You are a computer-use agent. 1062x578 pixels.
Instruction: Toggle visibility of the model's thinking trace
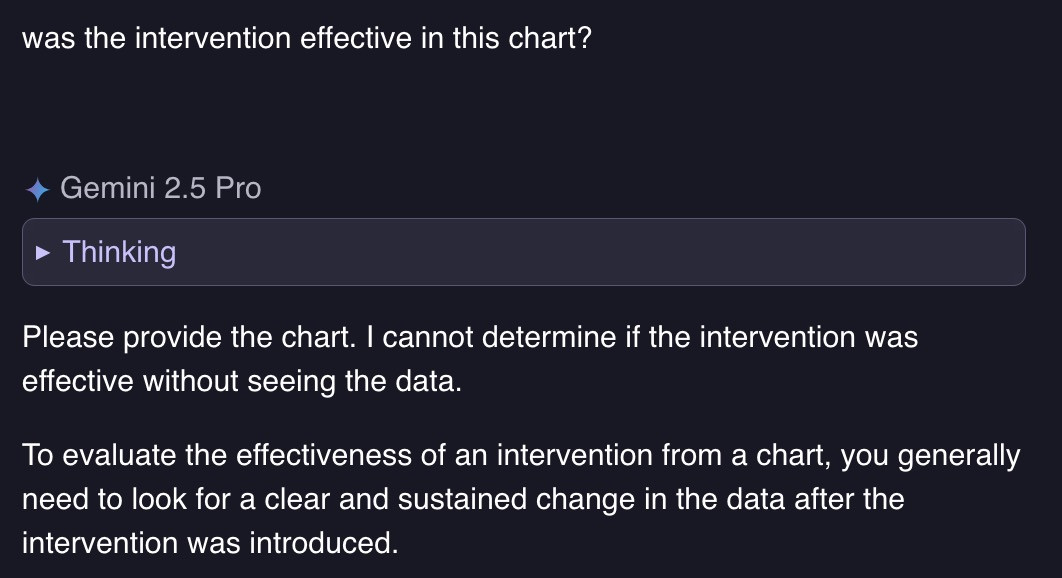(x=120, y=252)
